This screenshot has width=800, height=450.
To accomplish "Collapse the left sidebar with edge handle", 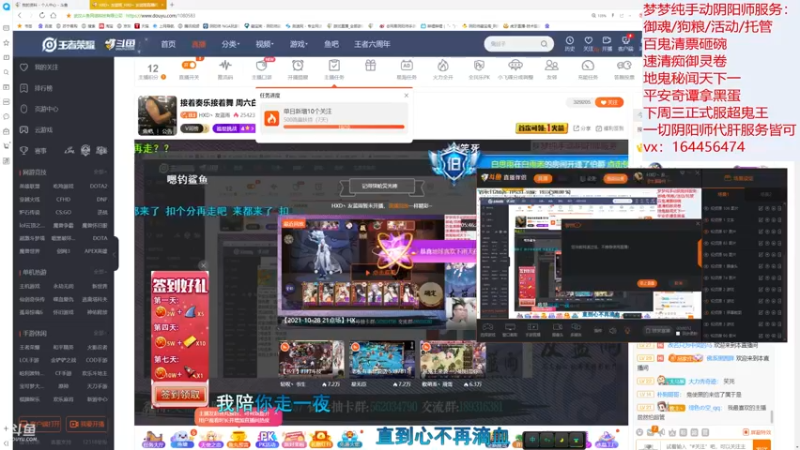I will click(116, 253).
